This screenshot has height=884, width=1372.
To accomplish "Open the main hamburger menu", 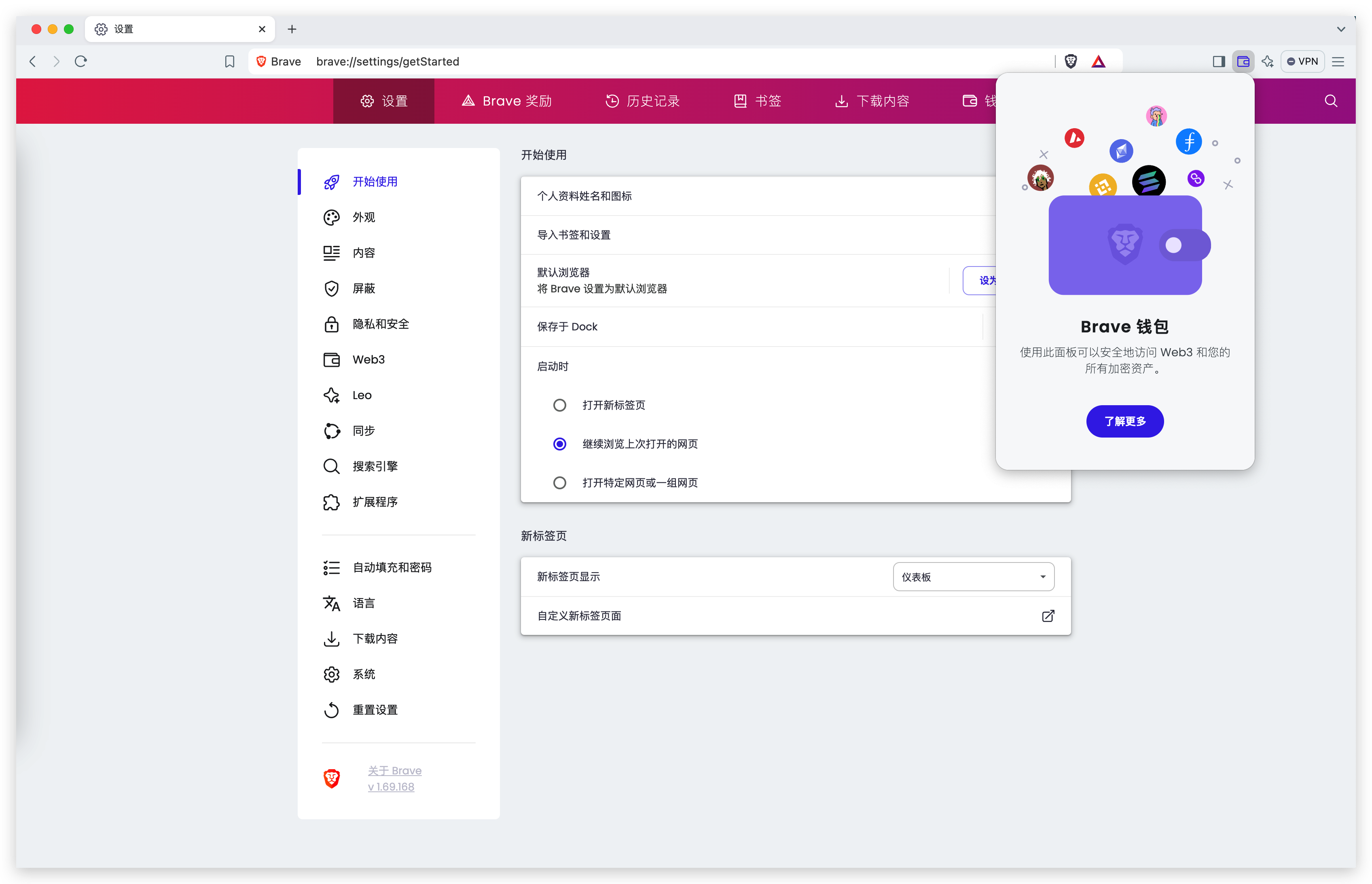I will tap(1338, 61).
